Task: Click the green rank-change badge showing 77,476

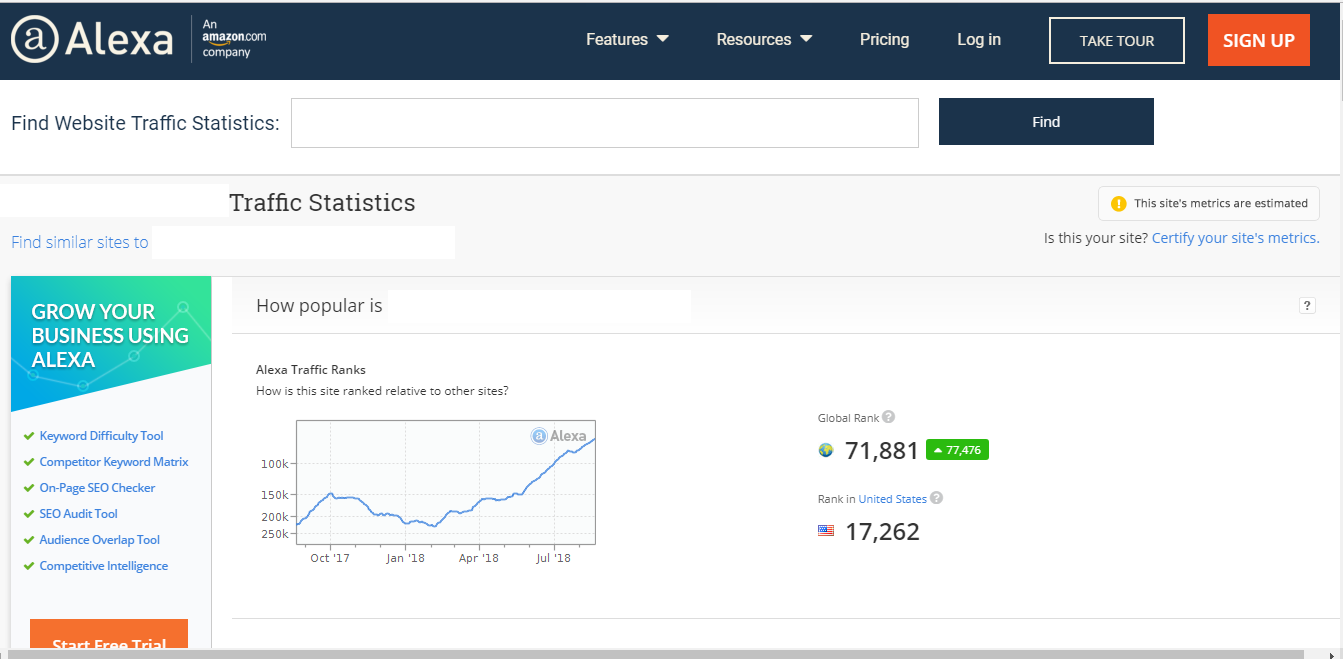Action: point(957,450)
